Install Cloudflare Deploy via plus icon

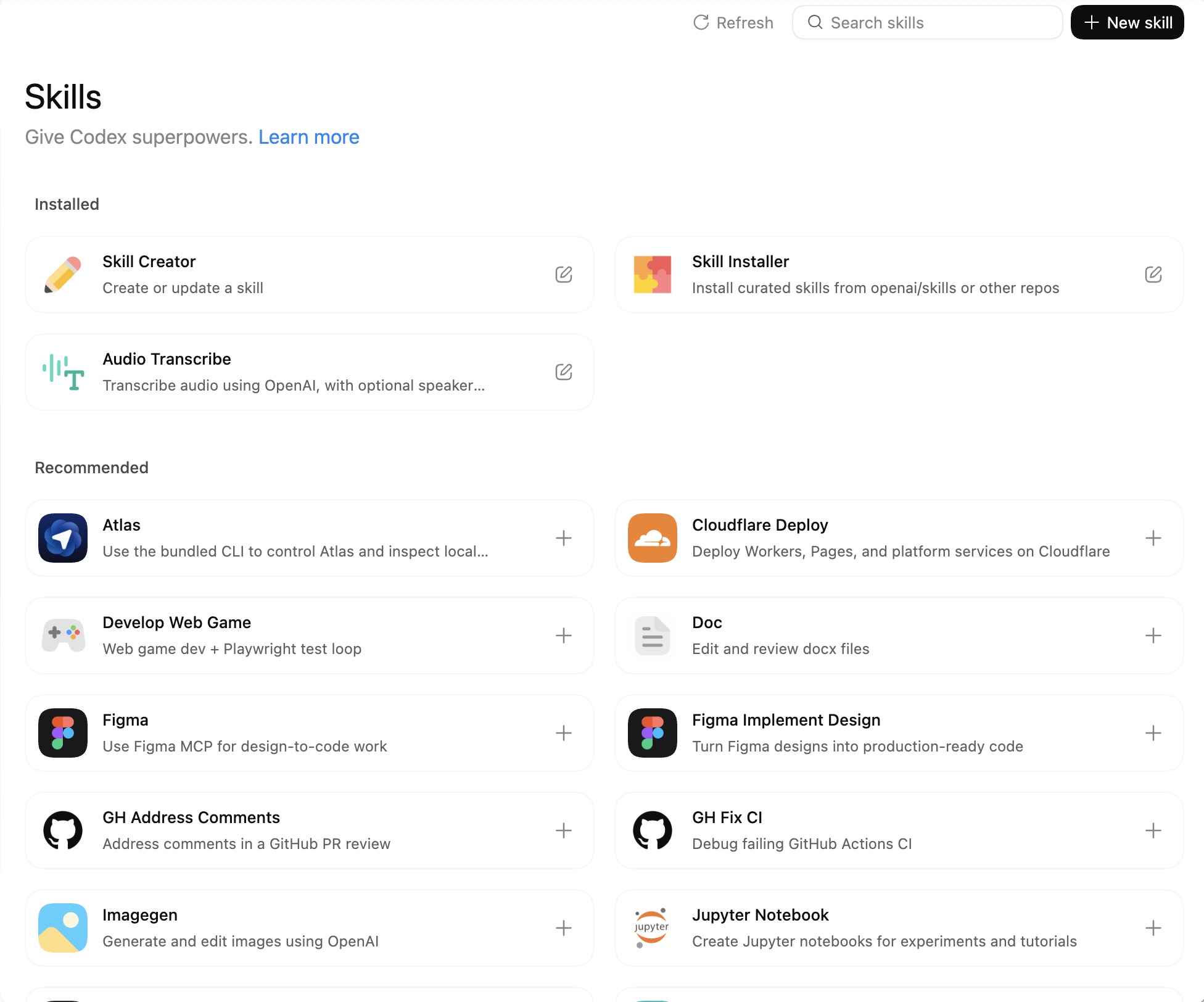[x=1153, y=538]
